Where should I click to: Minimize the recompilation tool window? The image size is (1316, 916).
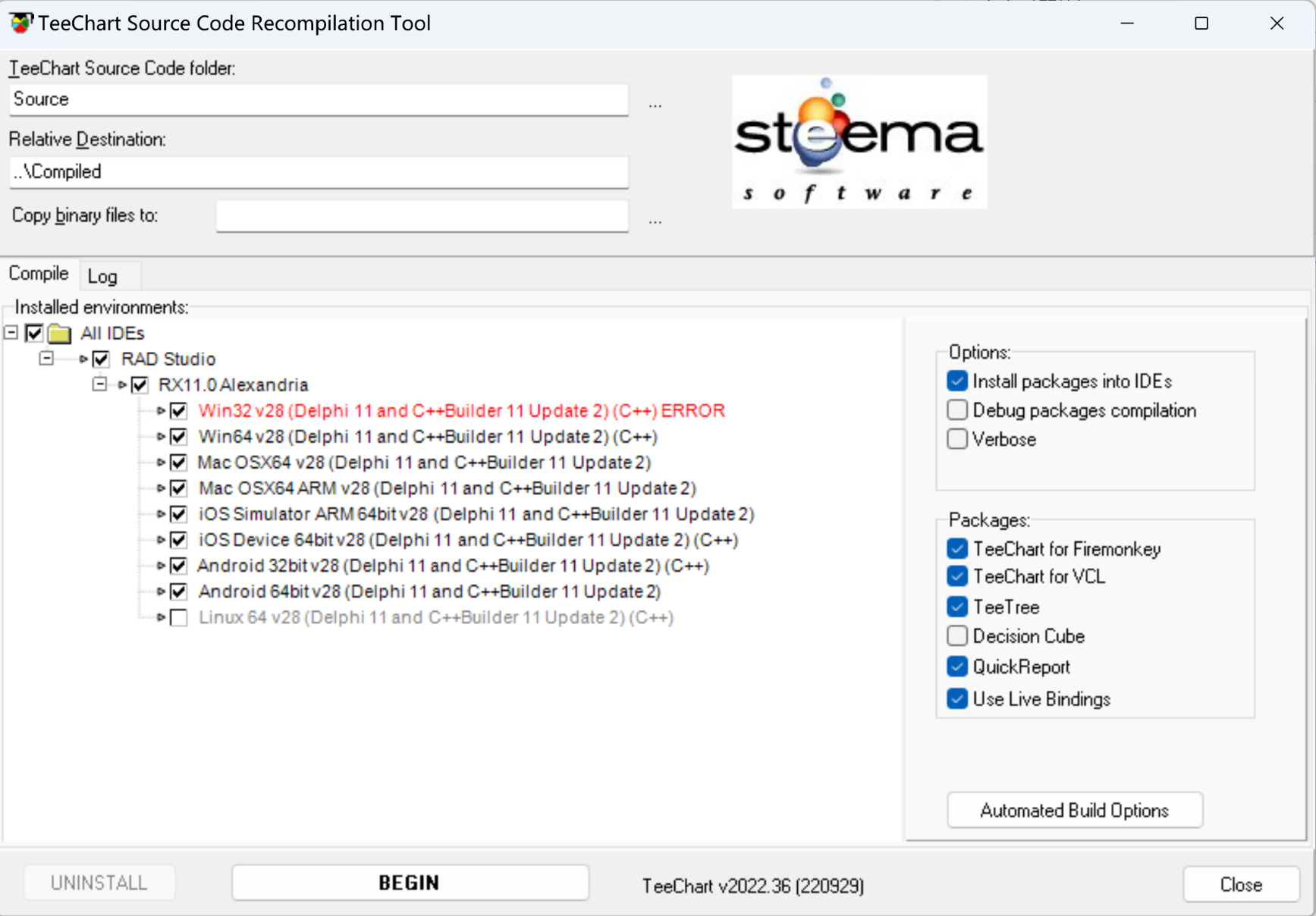[1127, 24]
